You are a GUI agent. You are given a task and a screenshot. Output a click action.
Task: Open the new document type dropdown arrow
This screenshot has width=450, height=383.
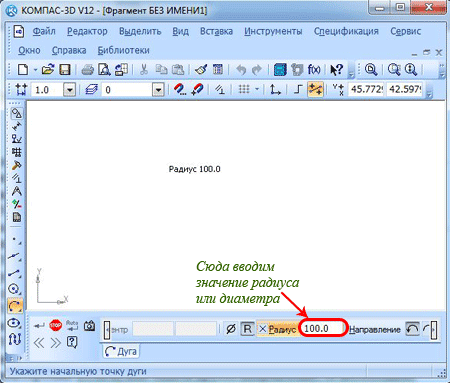point(35,70)
